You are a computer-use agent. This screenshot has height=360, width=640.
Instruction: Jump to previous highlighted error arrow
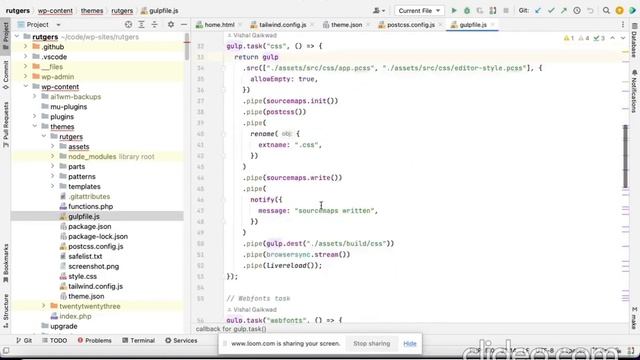613,38
